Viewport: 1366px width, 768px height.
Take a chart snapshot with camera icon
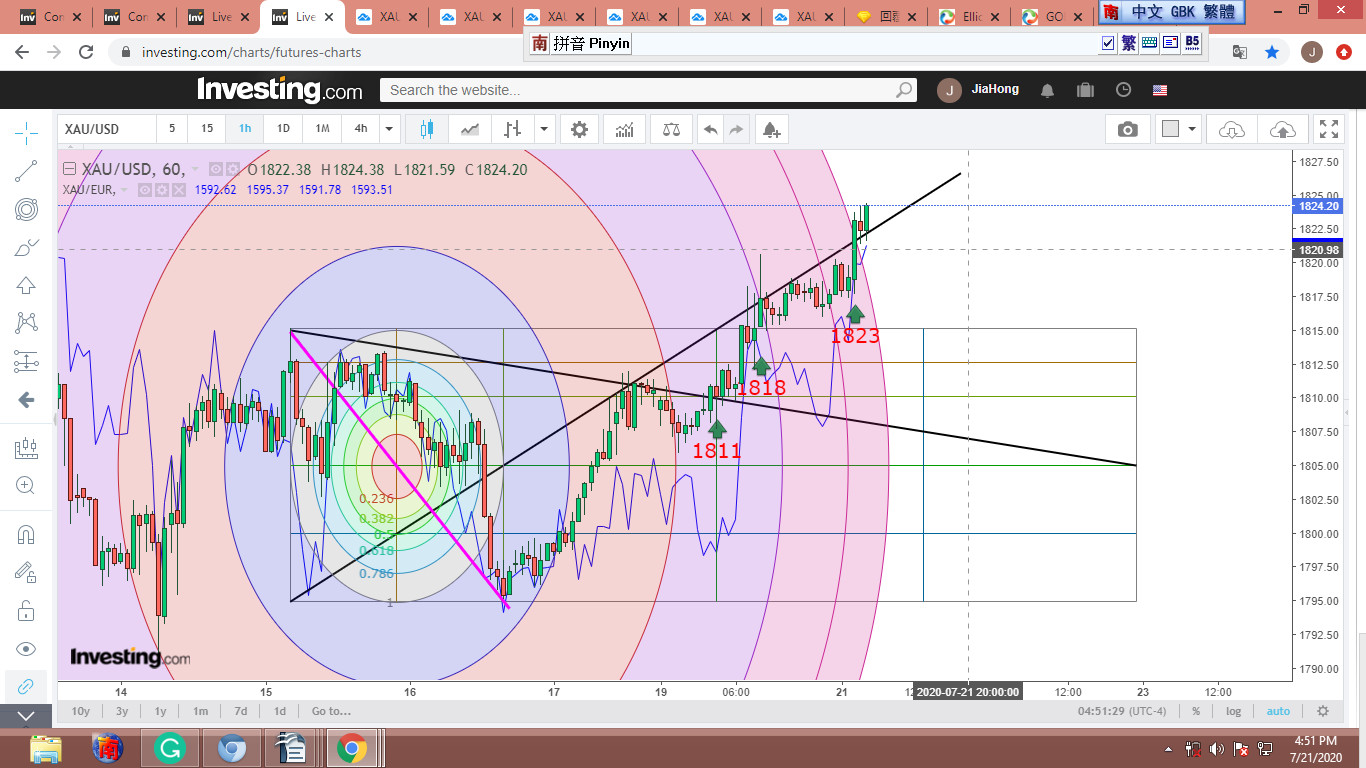(1127, 129)
